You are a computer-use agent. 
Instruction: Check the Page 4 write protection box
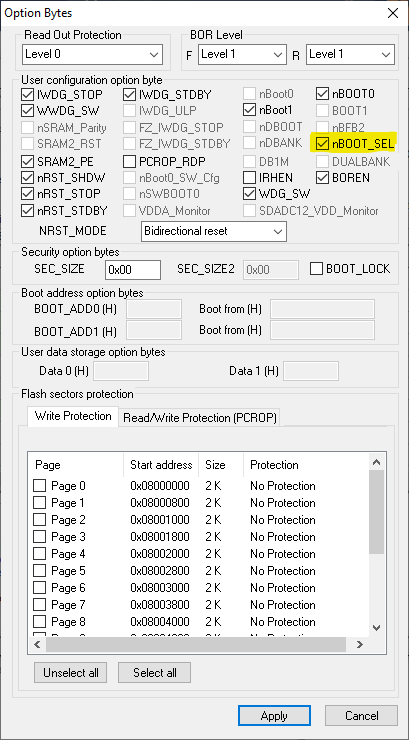(40, 554)
